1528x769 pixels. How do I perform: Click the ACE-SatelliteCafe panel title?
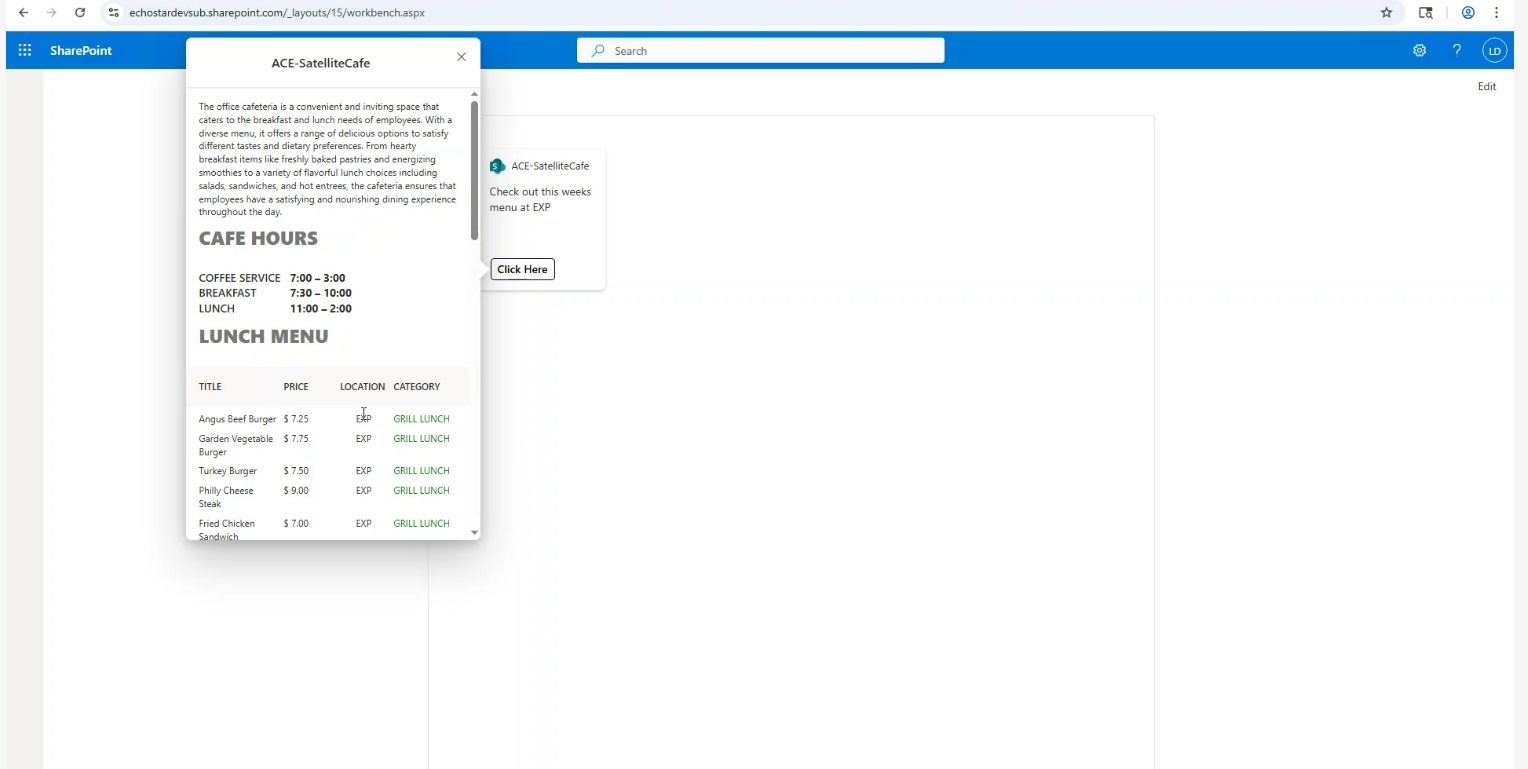pyautogui.click(x=321, y=63)
